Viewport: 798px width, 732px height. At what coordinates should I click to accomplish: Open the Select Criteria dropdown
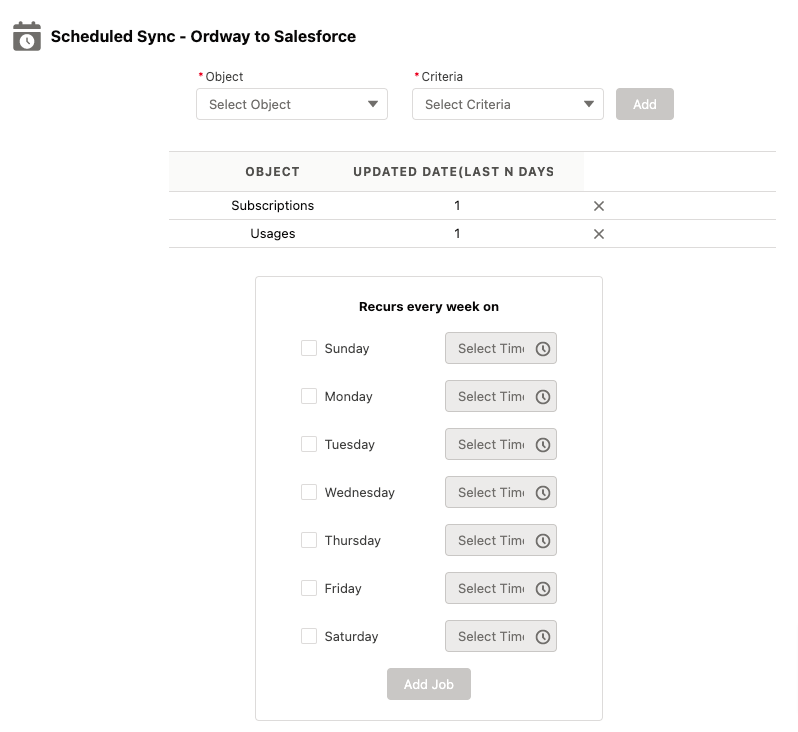(507, 104)
